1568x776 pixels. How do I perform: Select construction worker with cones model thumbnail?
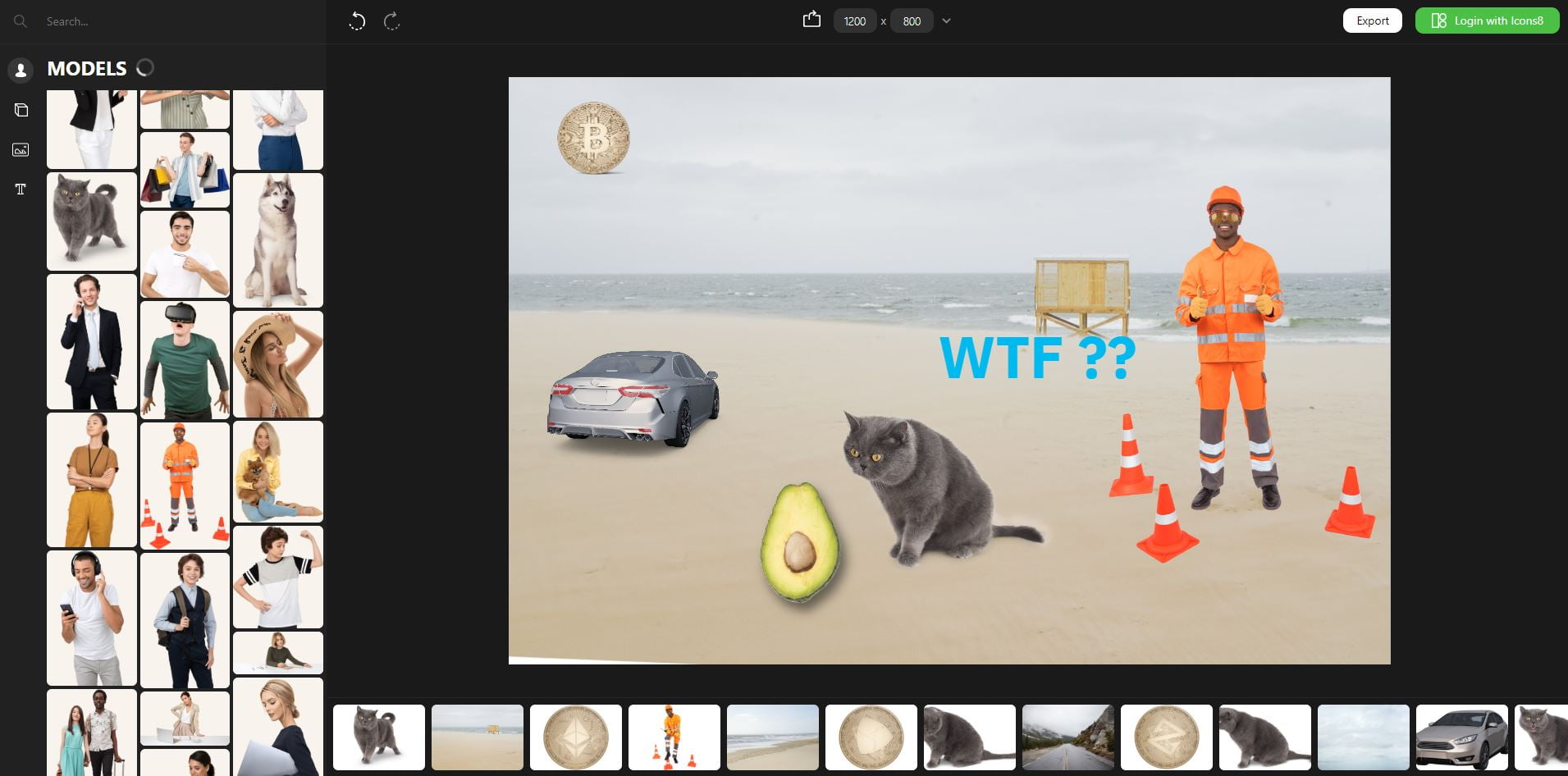click(x=185, y=486)
